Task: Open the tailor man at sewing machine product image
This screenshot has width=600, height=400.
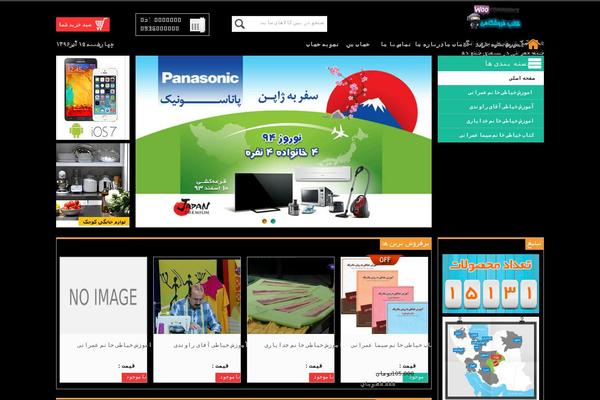Action: [197, 296]
